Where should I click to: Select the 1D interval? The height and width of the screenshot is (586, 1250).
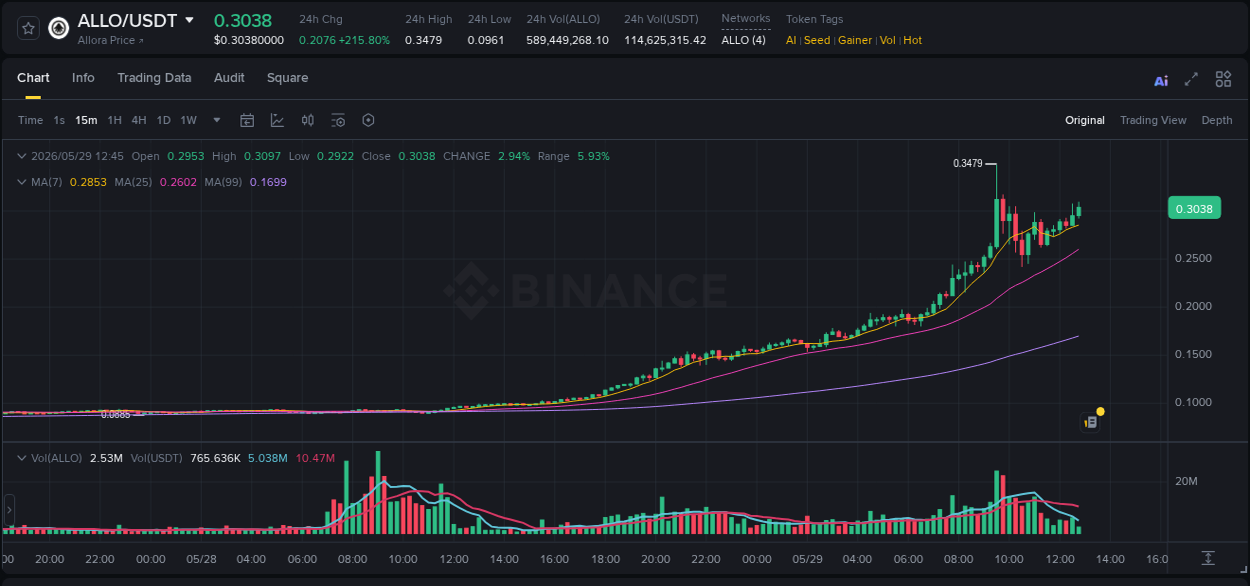[163, 120]
